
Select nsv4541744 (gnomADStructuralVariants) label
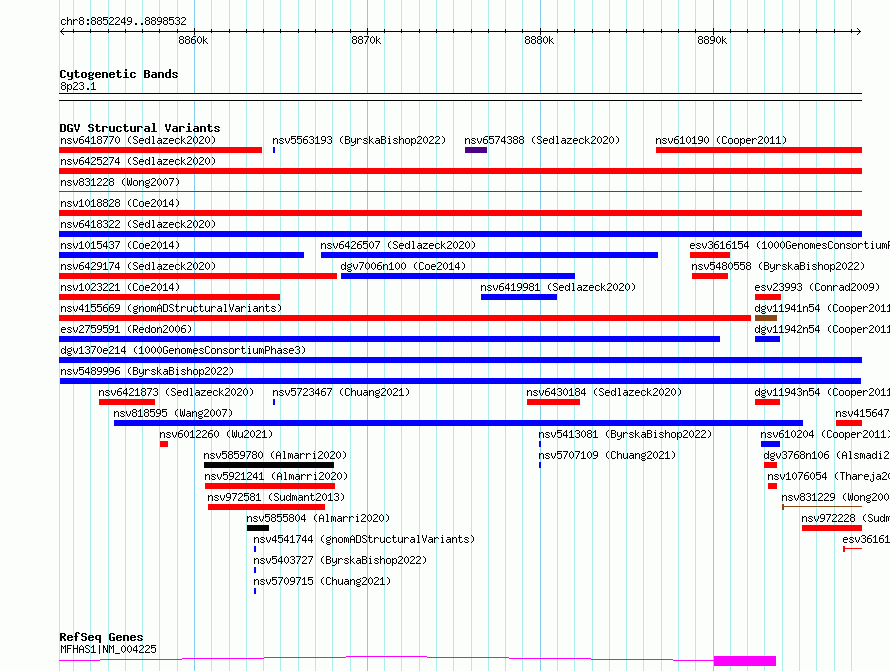364,539
